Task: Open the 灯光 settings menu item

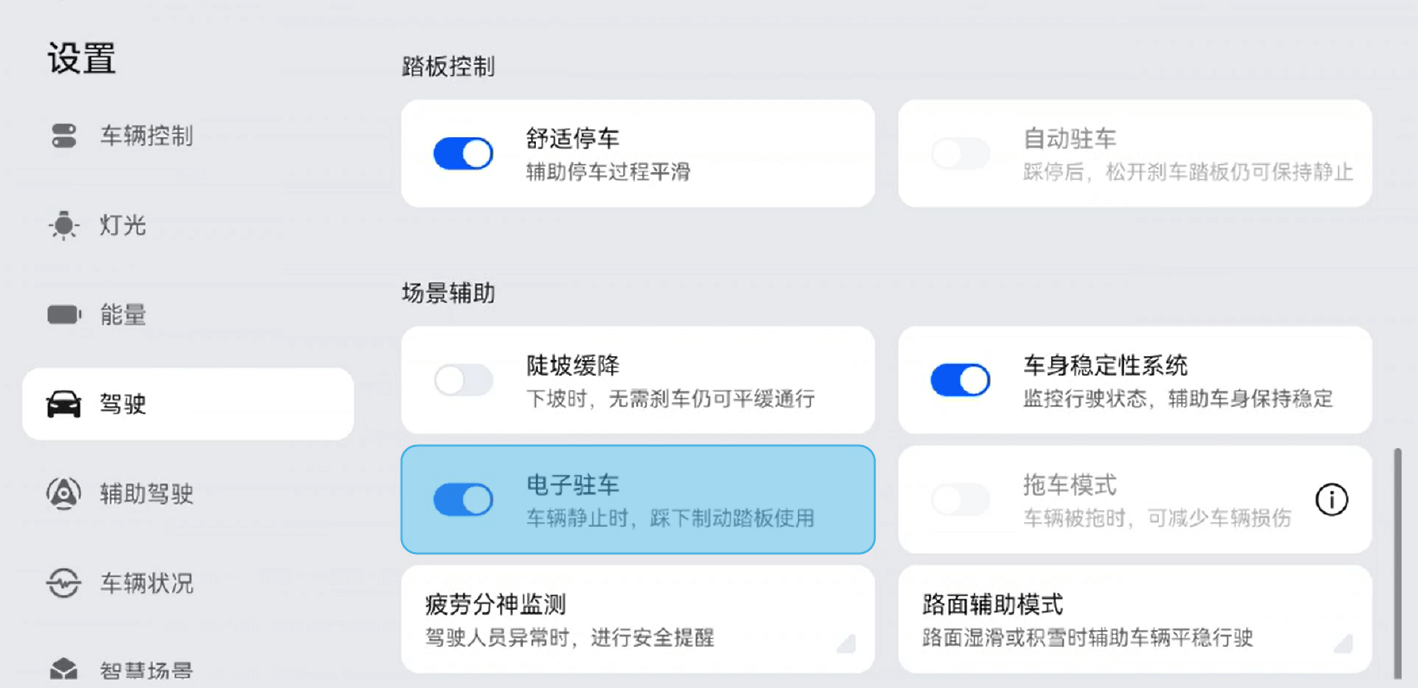Action: [123, 226]
